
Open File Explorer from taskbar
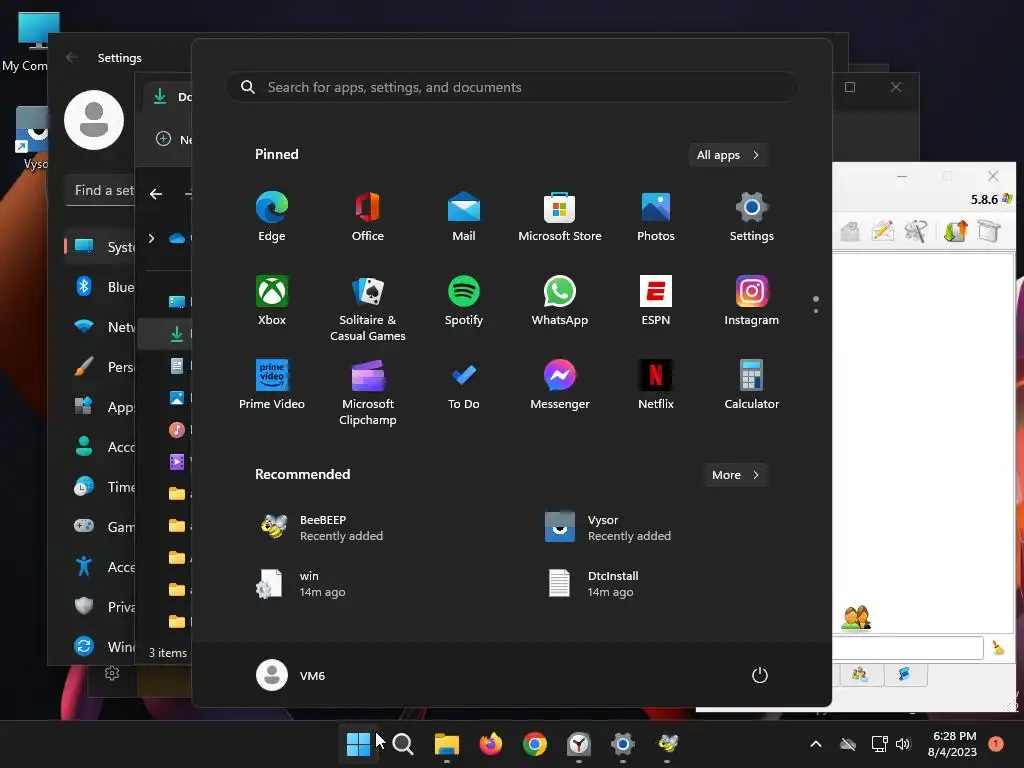click(x=447, y=744)
